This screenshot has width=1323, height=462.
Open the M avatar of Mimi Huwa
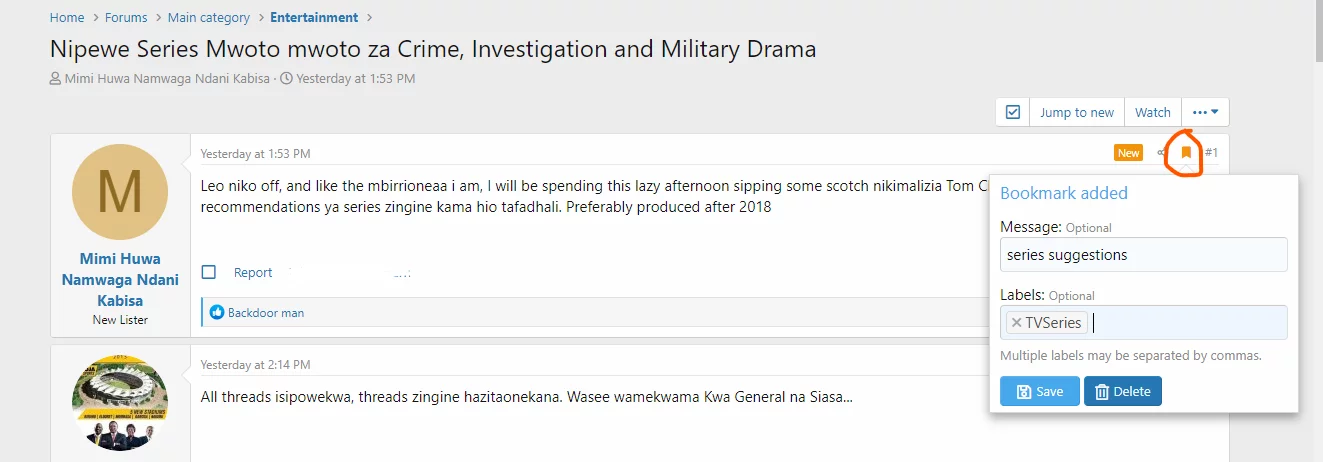(x=119, y=192)
